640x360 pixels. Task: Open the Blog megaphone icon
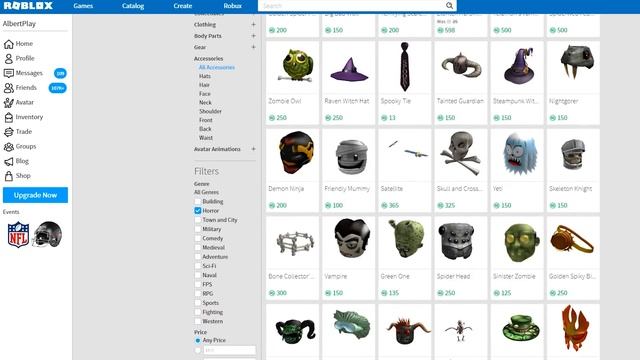point(9,162)
